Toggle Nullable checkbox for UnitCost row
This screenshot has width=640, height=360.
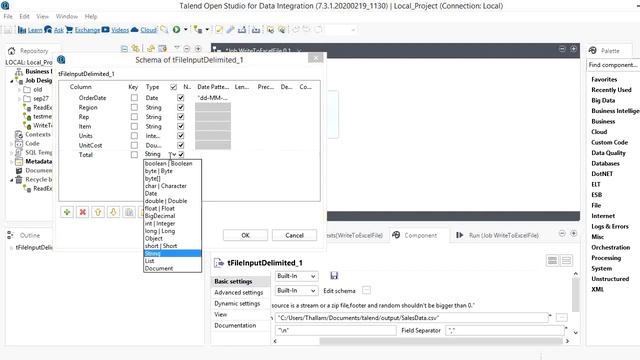click(x=180, y=145)
